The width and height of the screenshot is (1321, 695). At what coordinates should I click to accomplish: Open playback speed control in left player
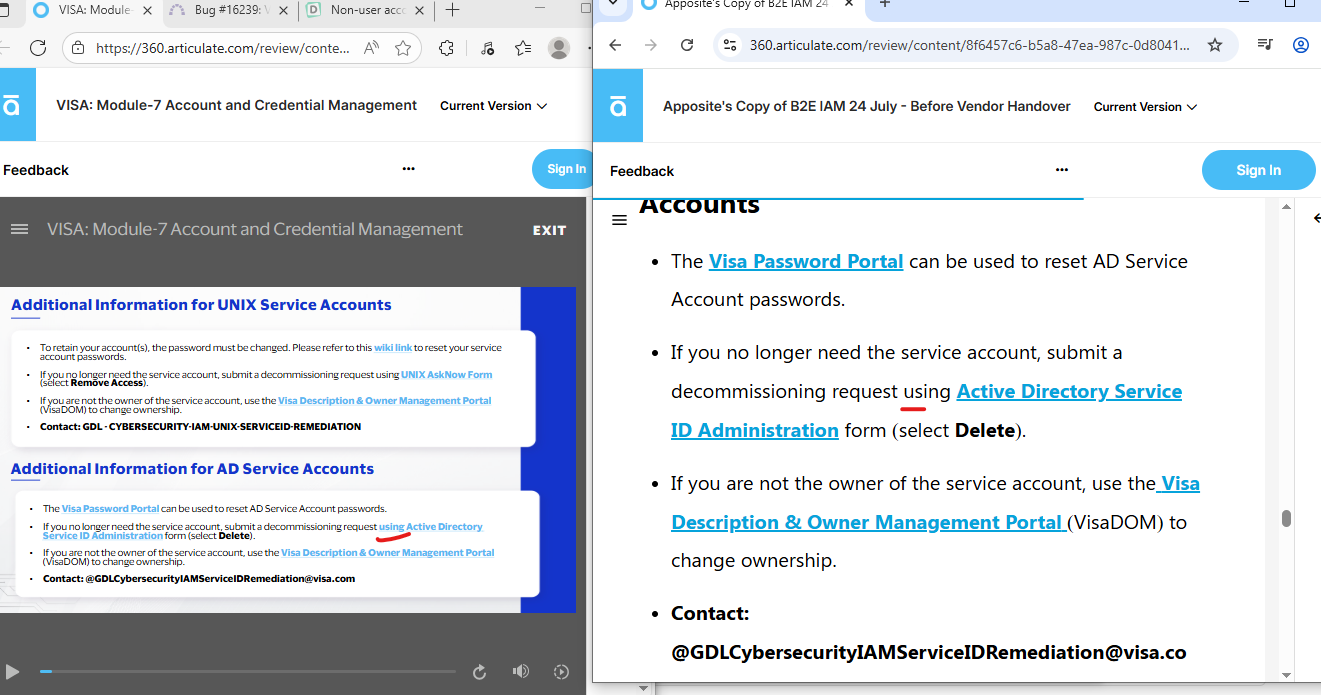tap(561, 672)
